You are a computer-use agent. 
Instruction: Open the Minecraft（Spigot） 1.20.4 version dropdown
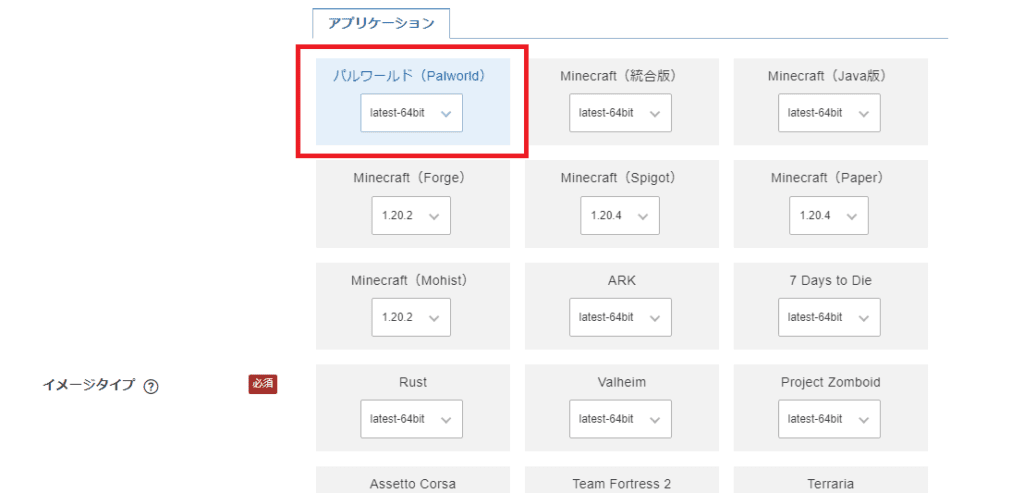click(x=620, y=215)
